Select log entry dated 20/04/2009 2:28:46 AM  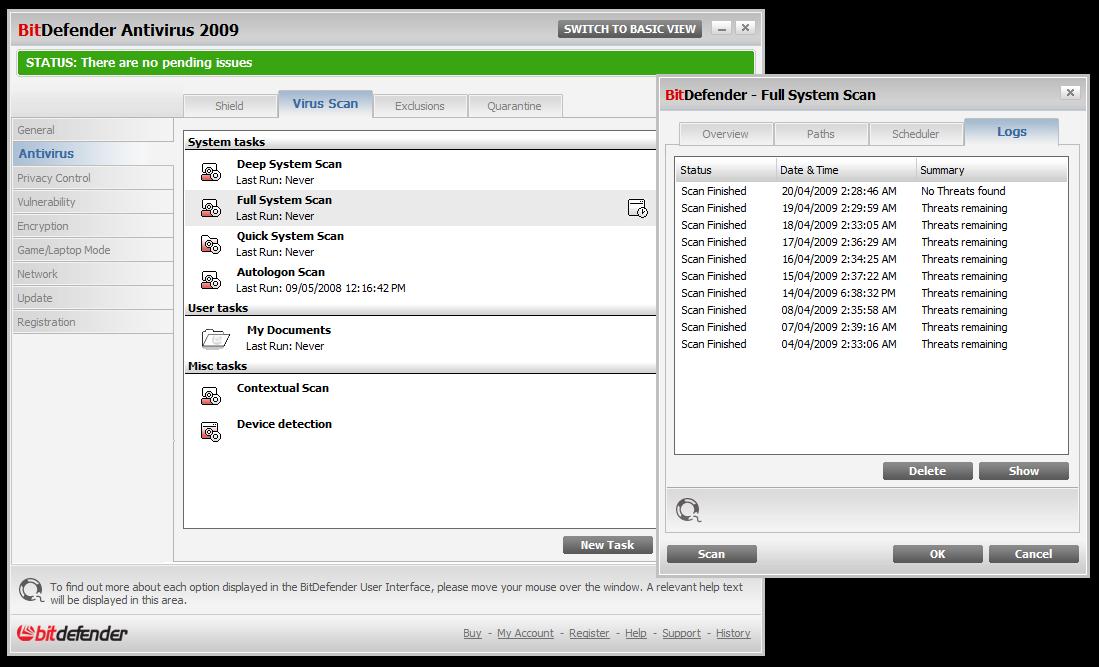(871, 191)
